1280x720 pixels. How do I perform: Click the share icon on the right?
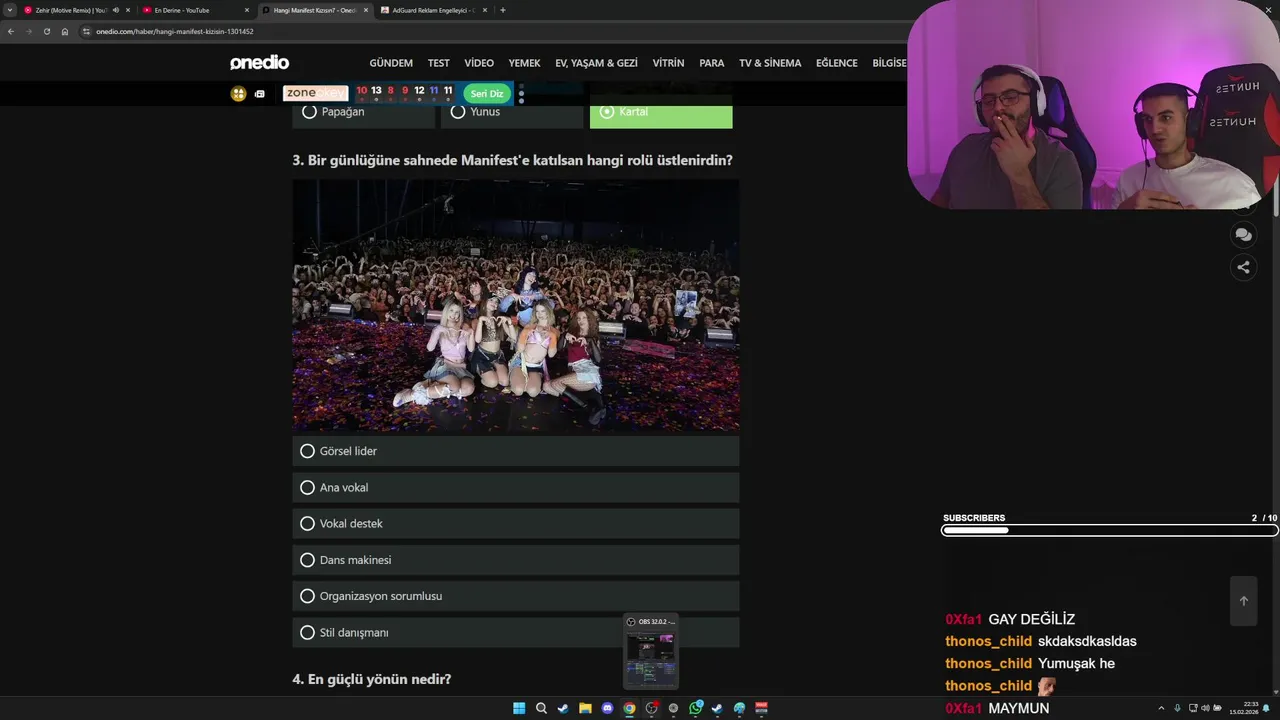pyautogui.click(x=1243, y=267)
